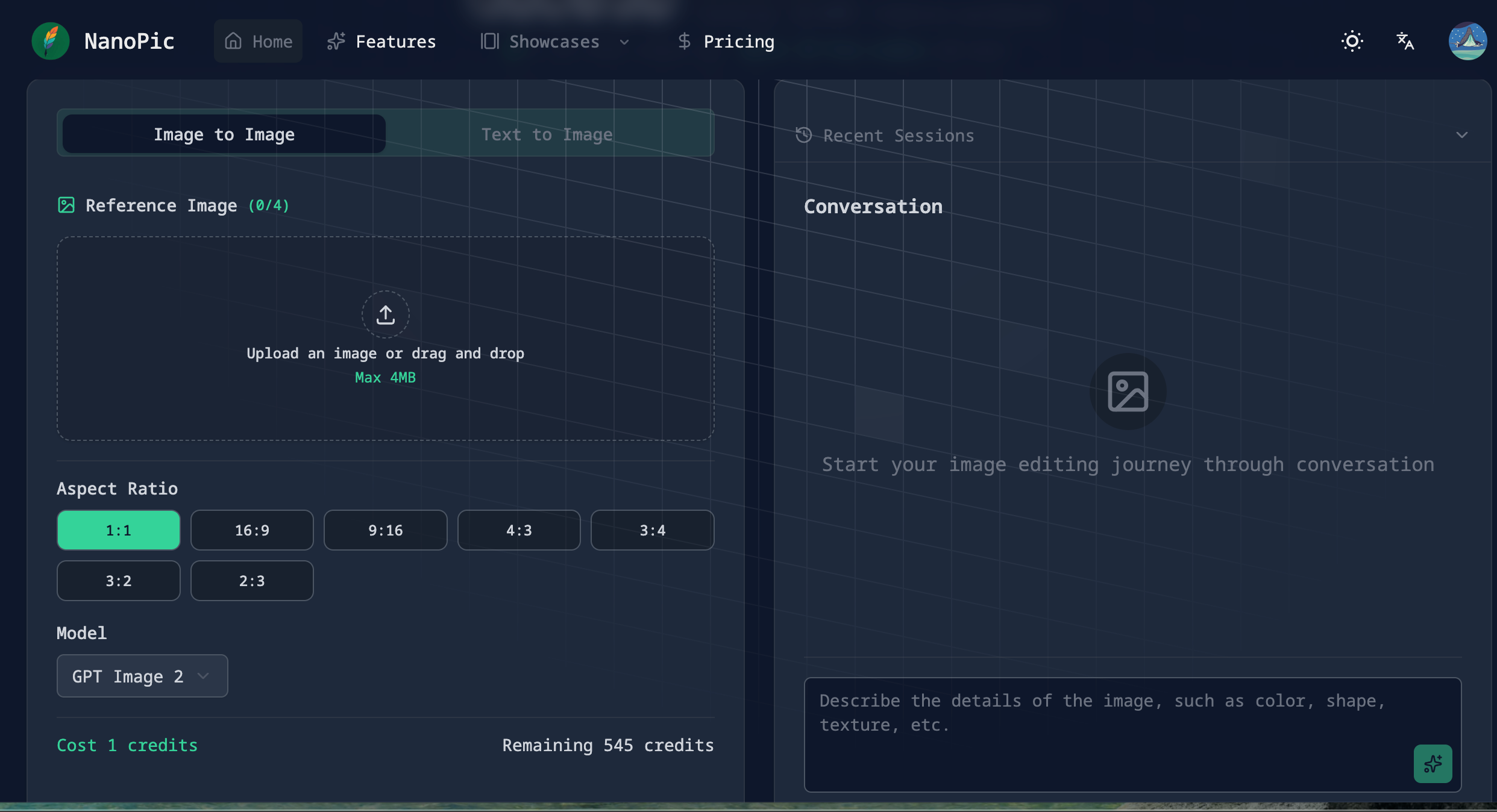
Task: Click the Cost 1 credits text
Action: [x=127, y=745]
